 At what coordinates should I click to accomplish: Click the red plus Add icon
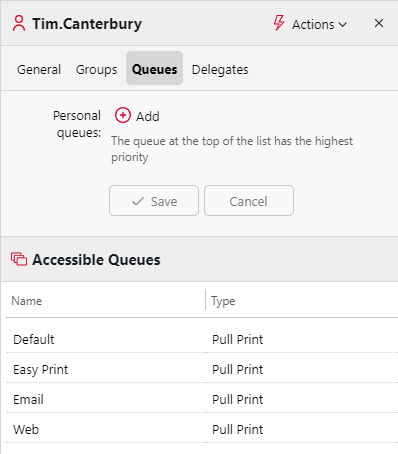click(123, 115)
